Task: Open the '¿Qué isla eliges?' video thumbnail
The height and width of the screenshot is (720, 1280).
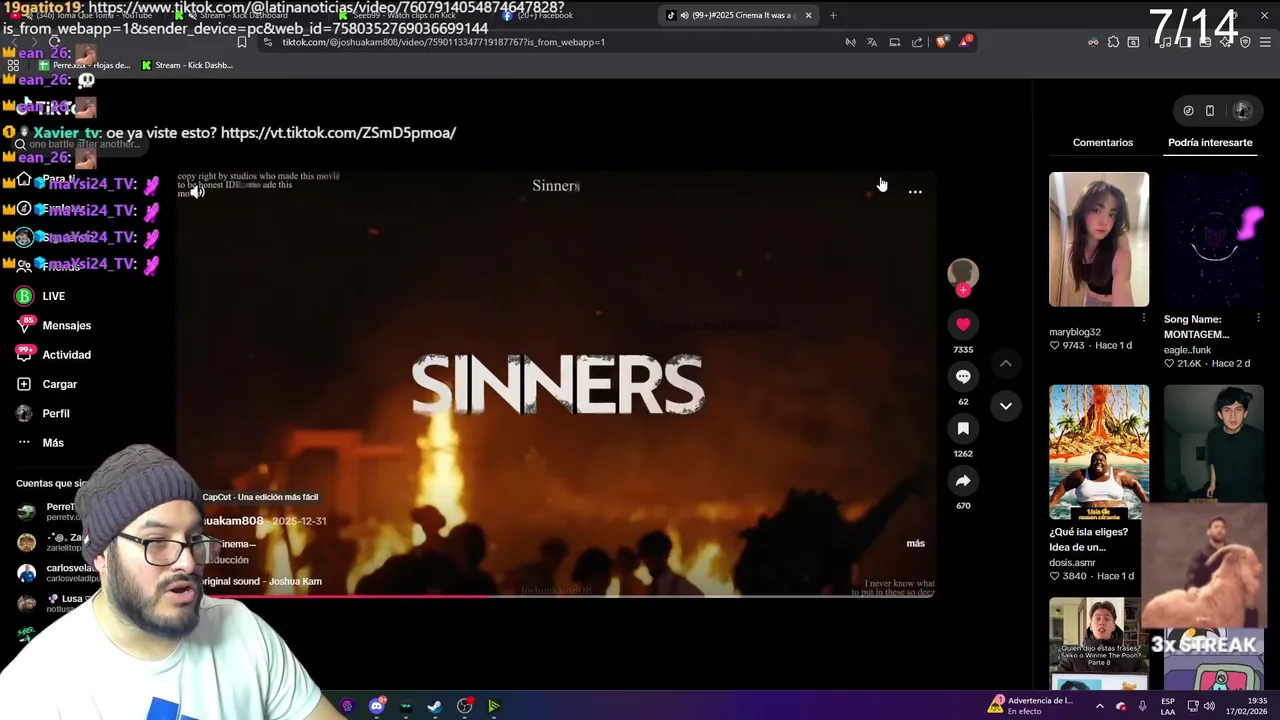Action: point(1099,452)
